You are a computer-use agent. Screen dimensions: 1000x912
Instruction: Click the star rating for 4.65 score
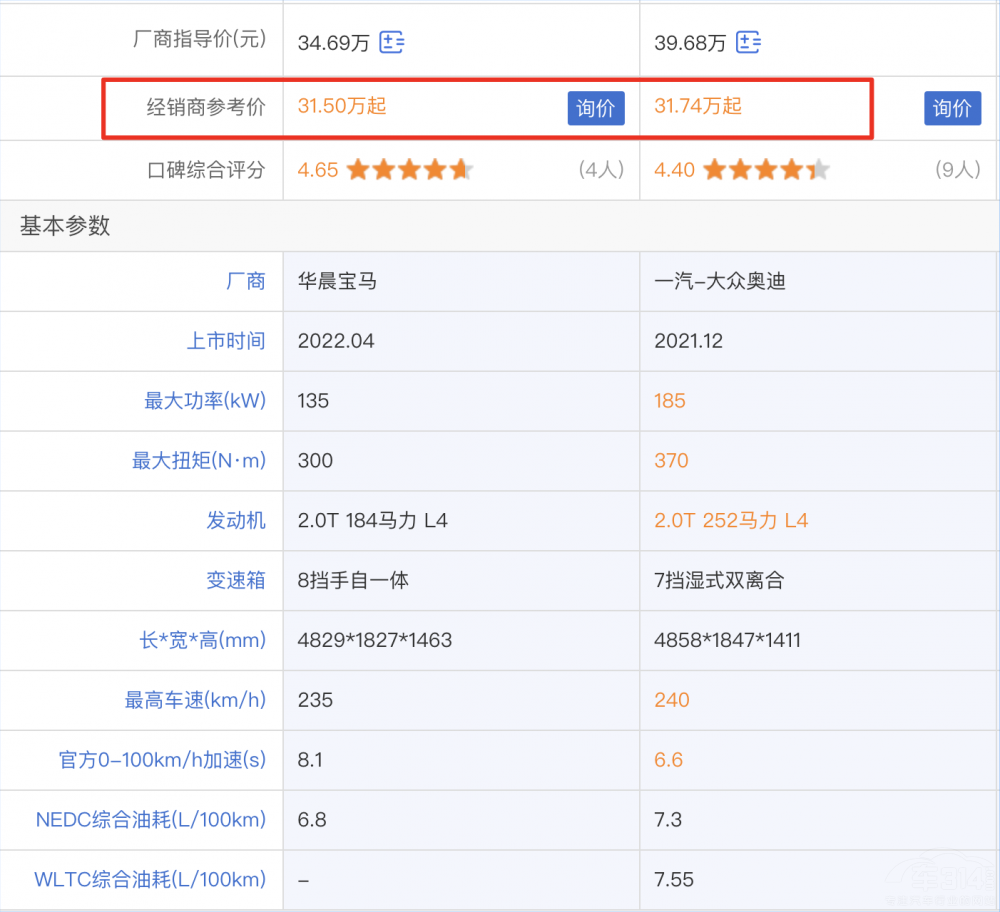click(x=409, y=170)
